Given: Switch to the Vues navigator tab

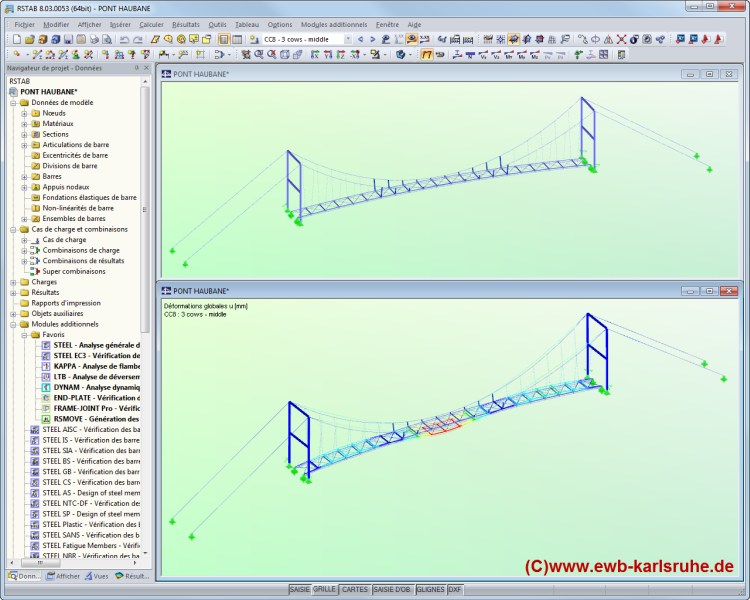Looking at the screenshot, I should click(96, 576).
